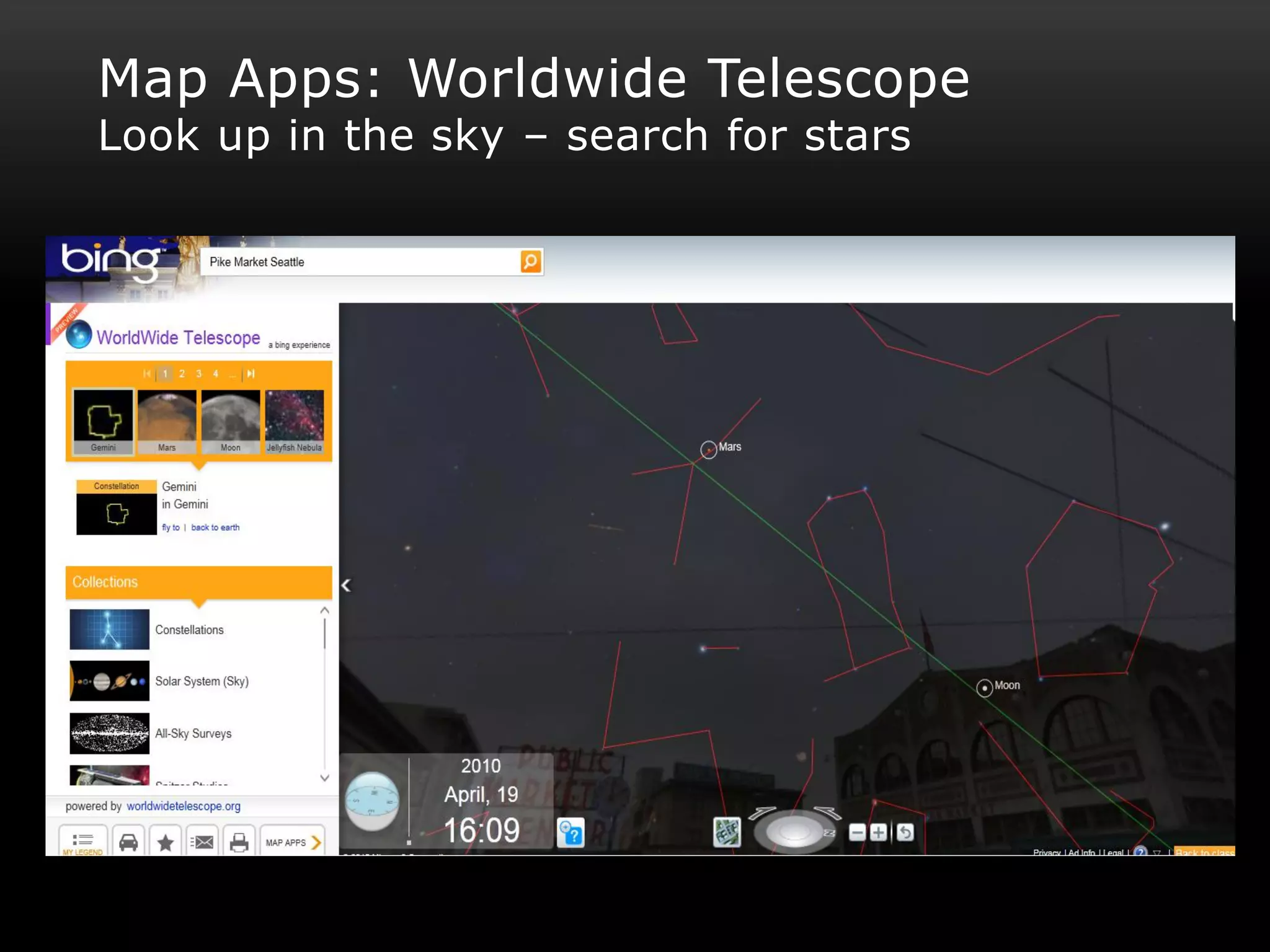This screenshot has height=952, width=1270.
Task: Click the 2010 year text
Action: pos(481,766)
